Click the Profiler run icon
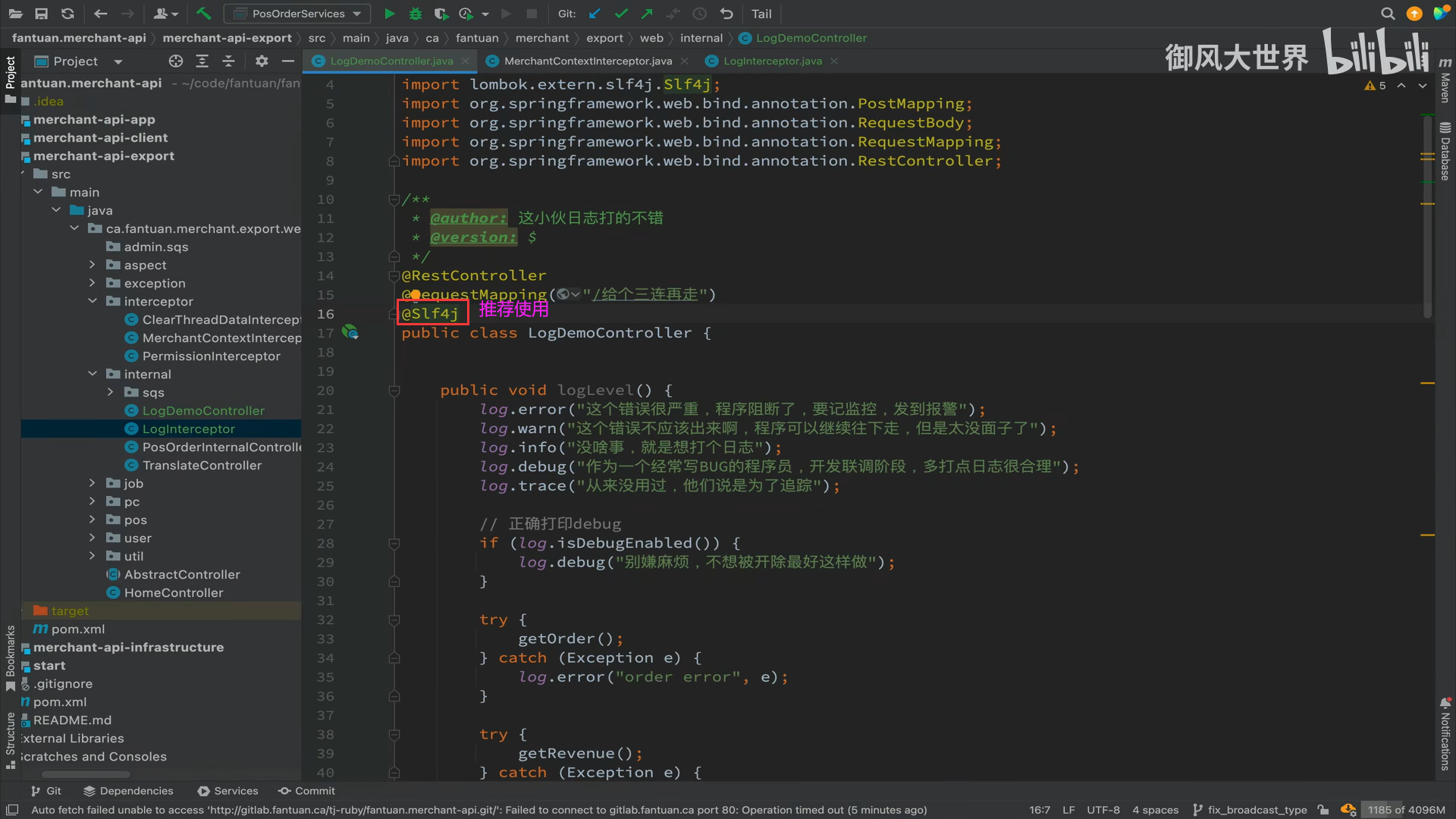Viewport: 1456px width, 819px height. tap(466, 14)
